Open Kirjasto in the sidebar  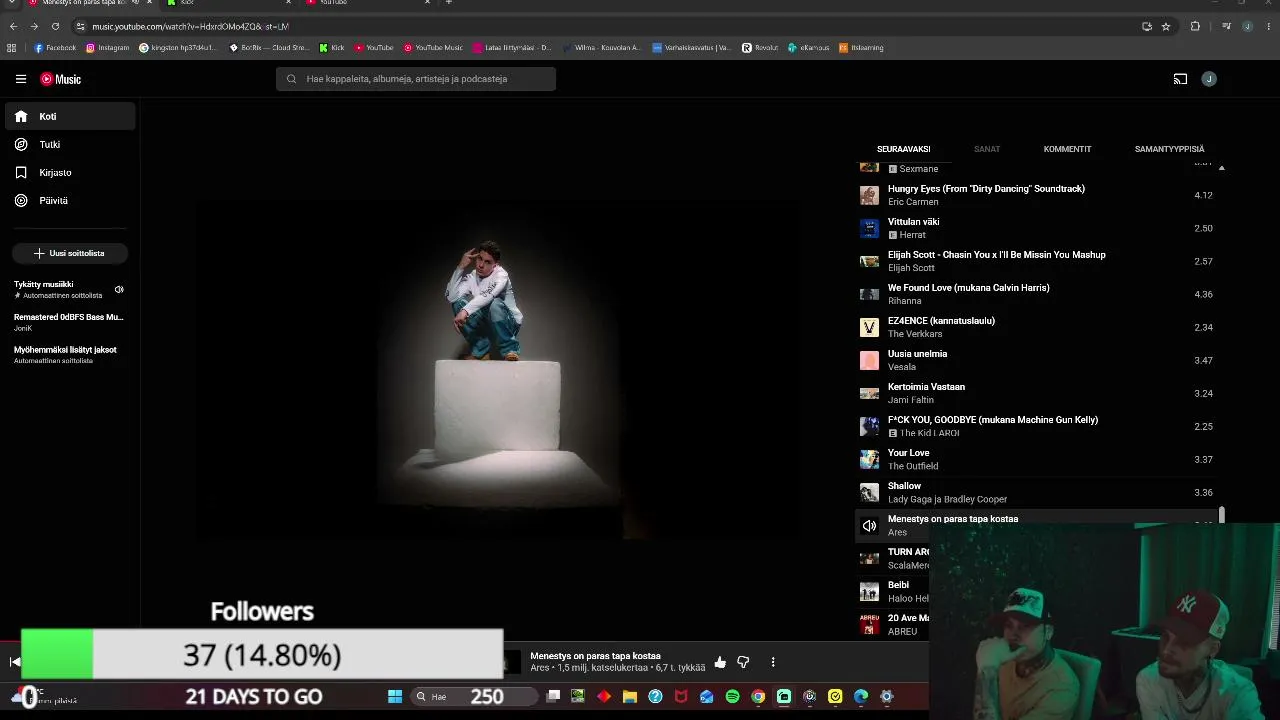(x=70, y=172)
